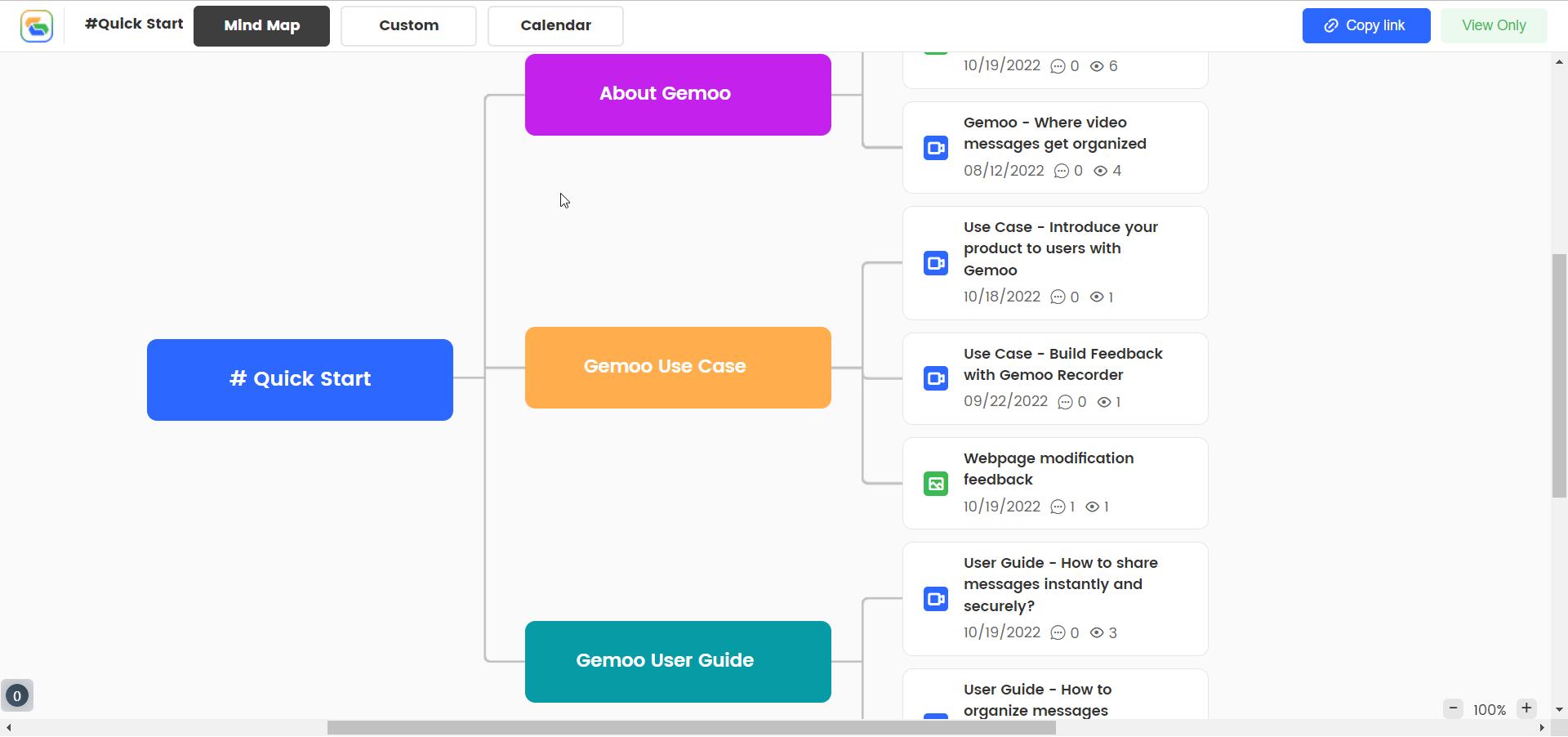This screenshot has width=1568, height=737.
Task: Click the Gemoo logo icon
Action: pos(37,26)
